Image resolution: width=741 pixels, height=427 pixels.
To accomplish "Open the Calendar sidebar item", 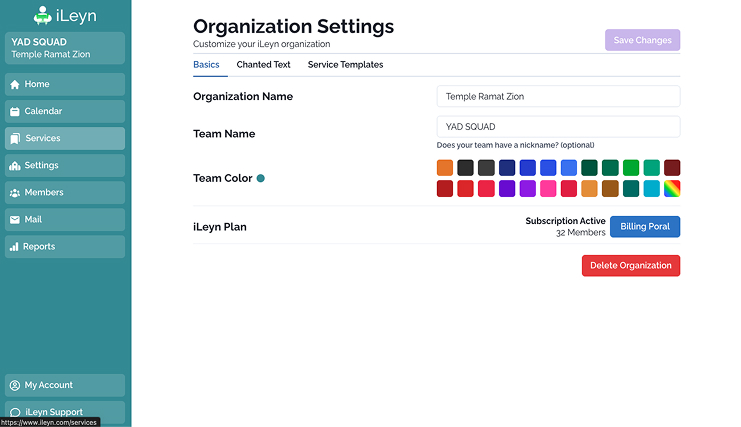I will [x=65, y=111].
